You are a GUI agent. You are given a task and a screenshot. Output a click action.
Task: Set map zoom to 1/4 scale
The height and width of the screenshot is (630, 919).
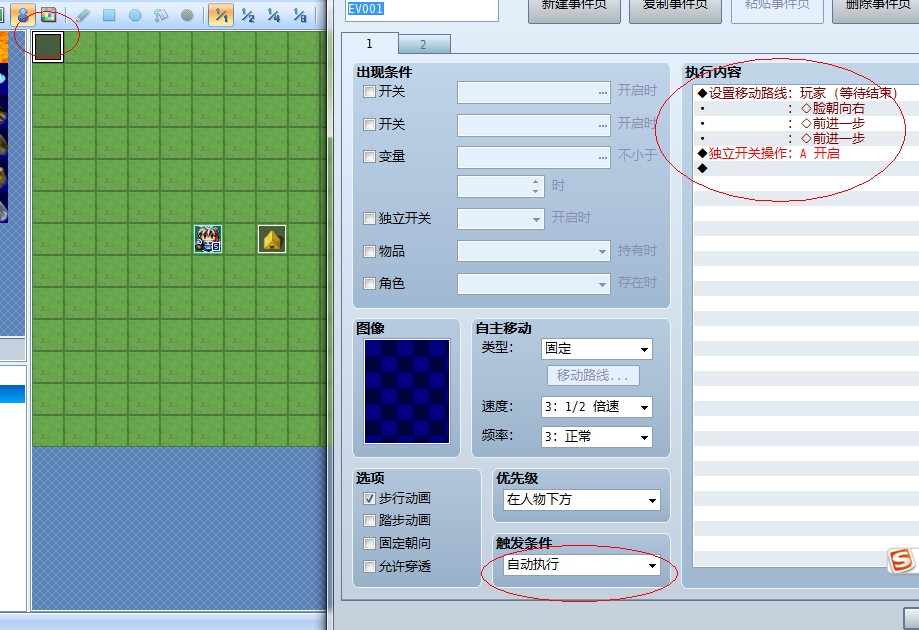pyautogui.click(x=274, y=15)
